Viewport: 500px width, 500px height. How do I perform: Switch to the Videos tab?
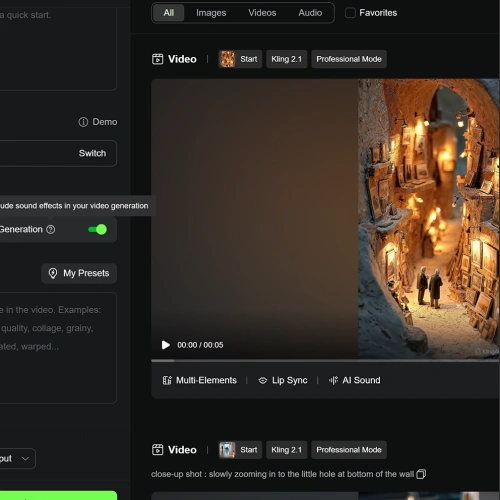pyautogui.click(x=262, y=13)
